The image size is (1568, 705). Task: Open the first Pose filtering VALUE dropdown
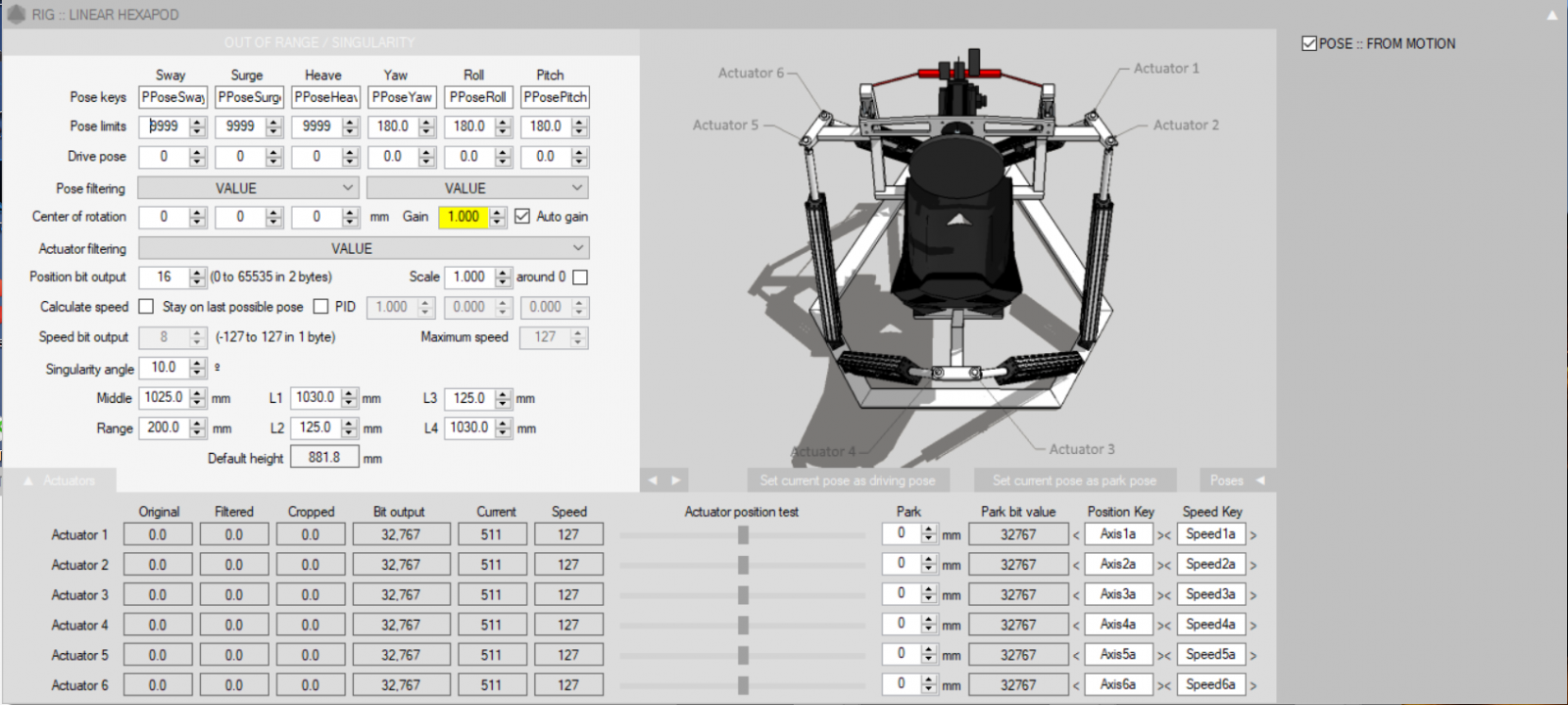coord(248,187)
